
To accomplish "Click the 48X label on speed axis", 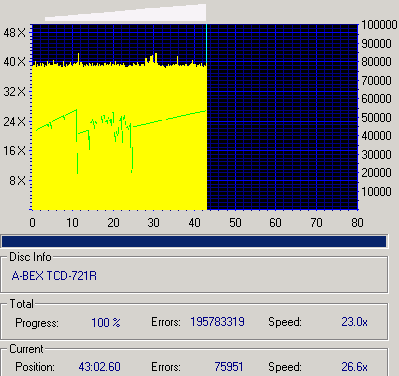I will point(14,33).
